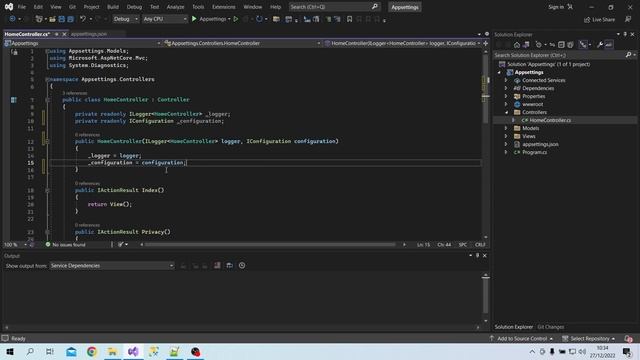Expand the Views folder arrow

click(x=506, y=136)
